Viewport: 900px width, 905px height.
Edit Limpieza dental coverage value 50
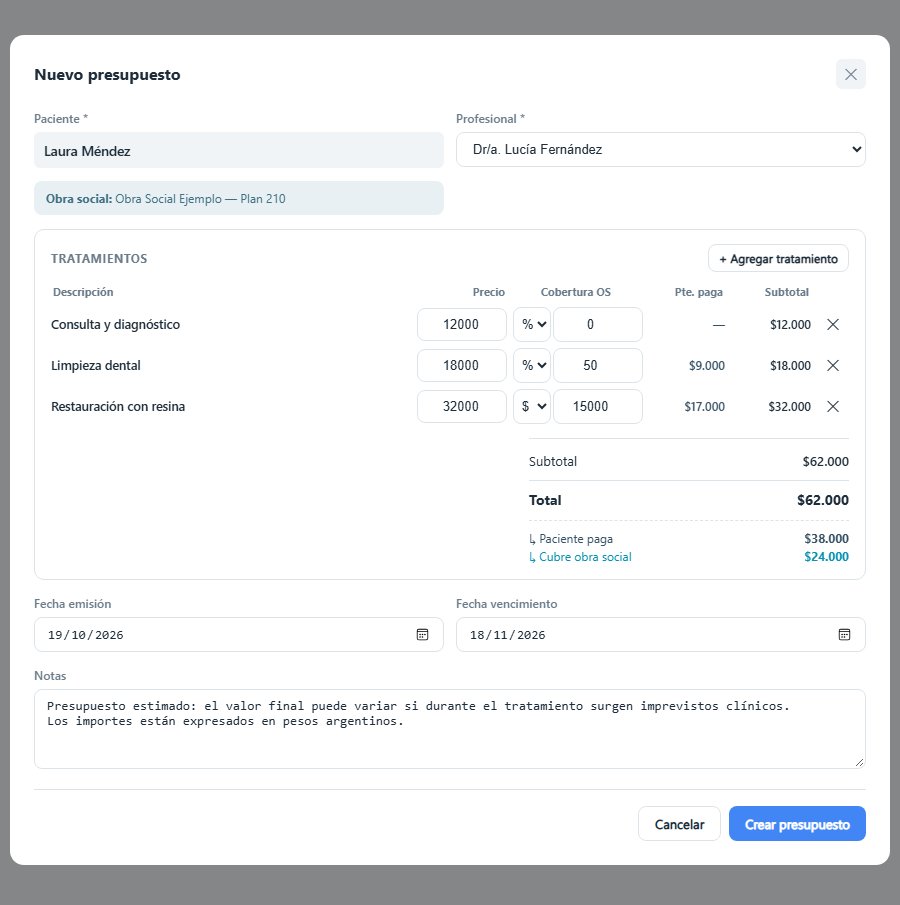click(597, 365)
